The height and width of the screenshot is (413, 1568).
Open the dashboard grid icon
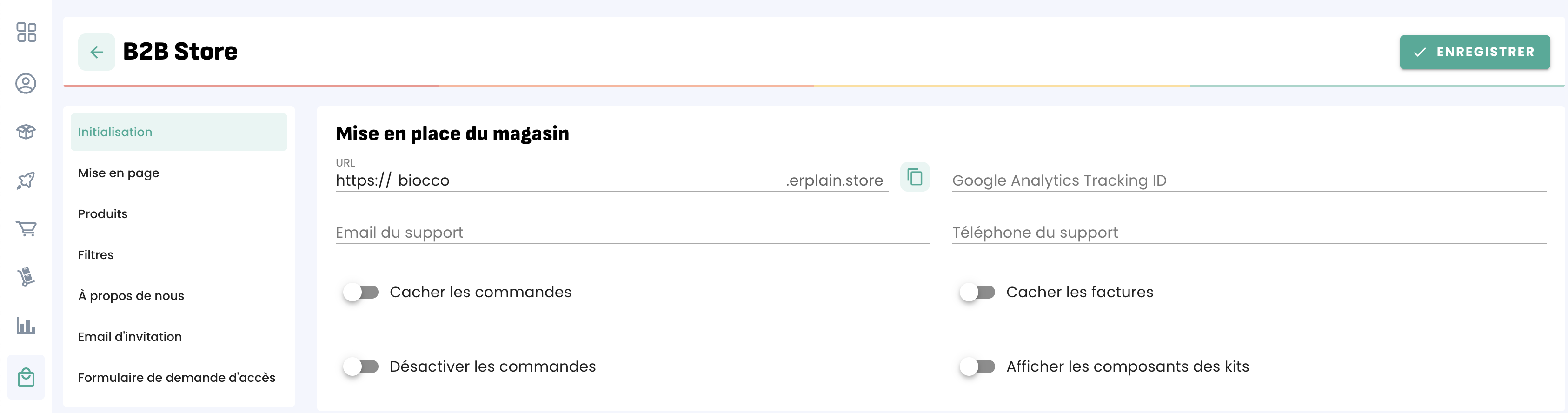click(x=26, y=32)
